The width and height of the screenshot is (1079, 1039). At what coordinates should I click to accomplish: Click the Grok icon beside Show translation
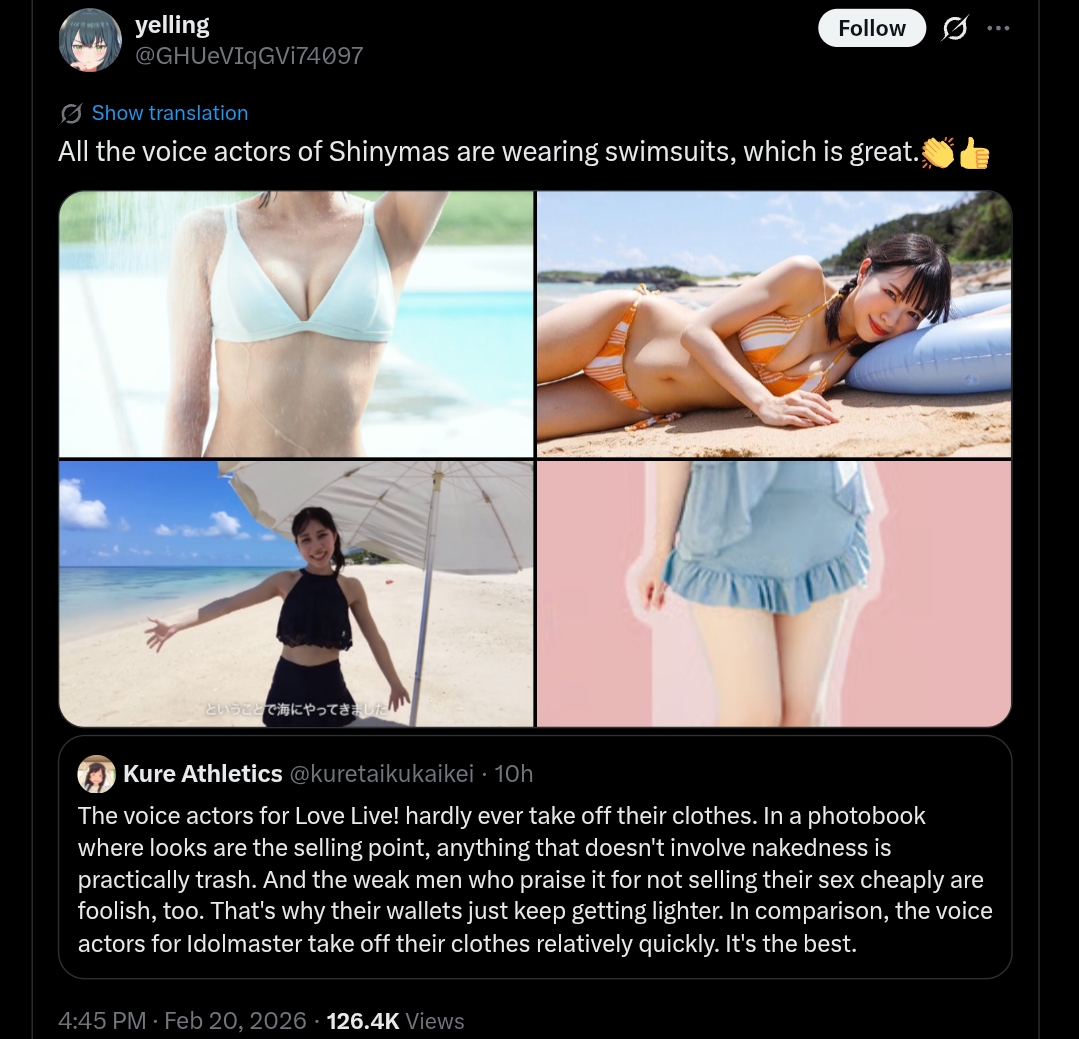click(x=71, y=113)
